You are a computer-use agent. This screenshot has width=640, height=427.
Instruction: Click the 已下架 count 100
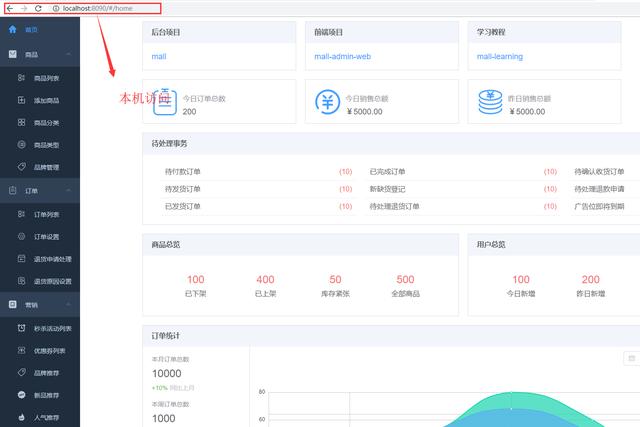coord(196,280)
